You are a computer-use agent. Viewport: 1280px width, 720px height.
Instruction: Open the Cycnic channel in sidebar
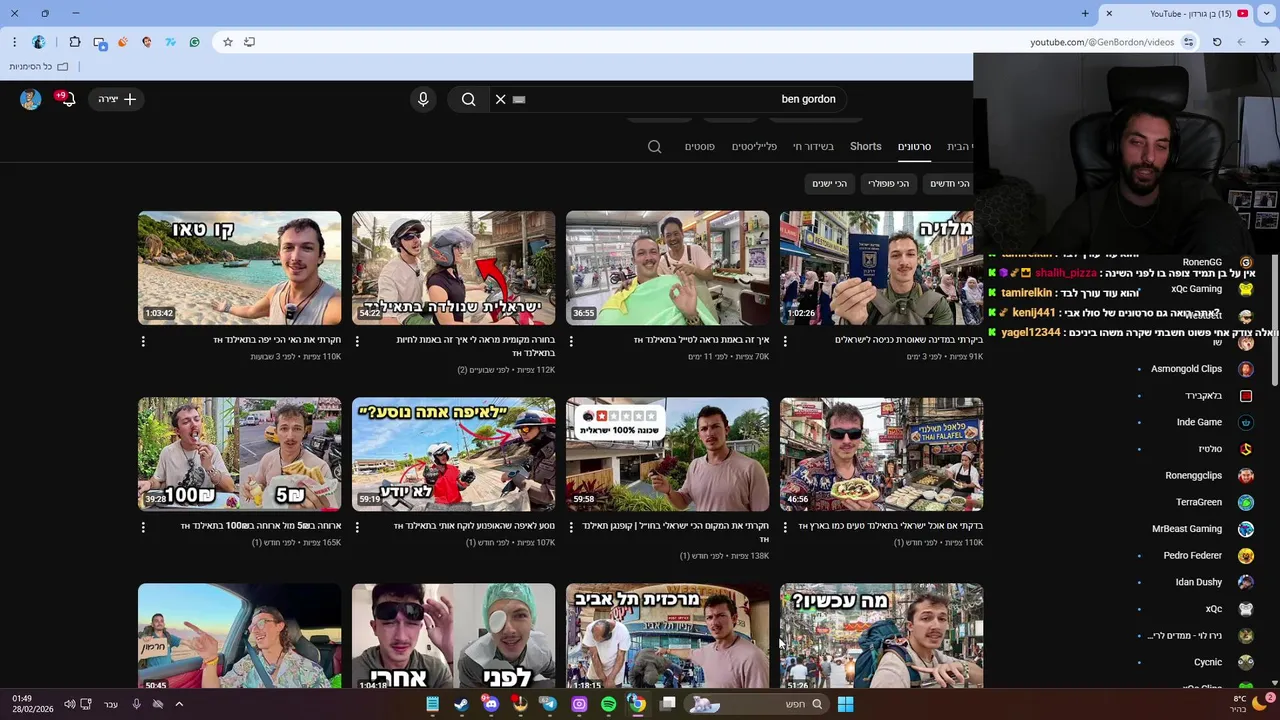coord(1208,662)
